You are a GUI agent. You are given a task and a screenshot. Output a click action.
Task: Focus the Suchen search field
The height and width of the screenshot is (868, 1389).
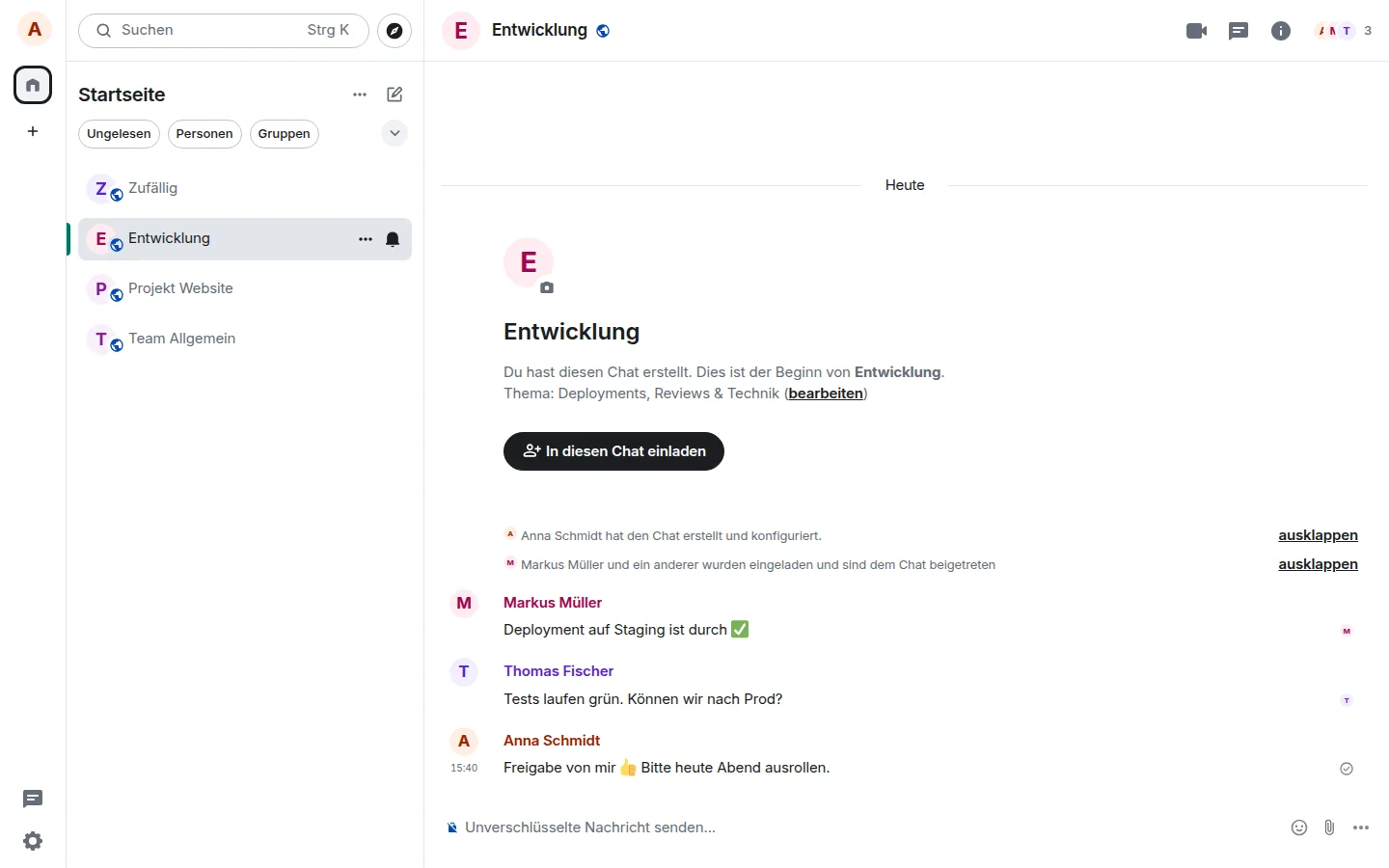[224, 31]
